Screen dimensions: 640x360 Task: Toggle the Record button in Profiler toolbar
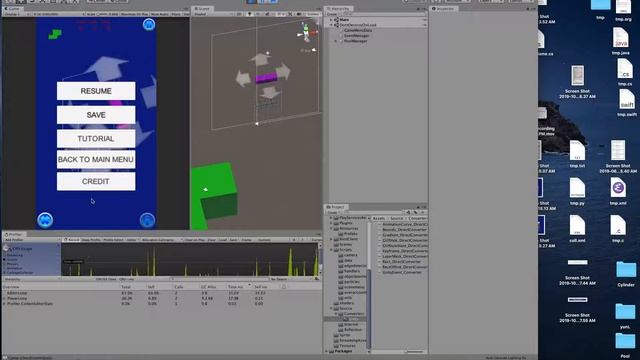click(73, 240)
